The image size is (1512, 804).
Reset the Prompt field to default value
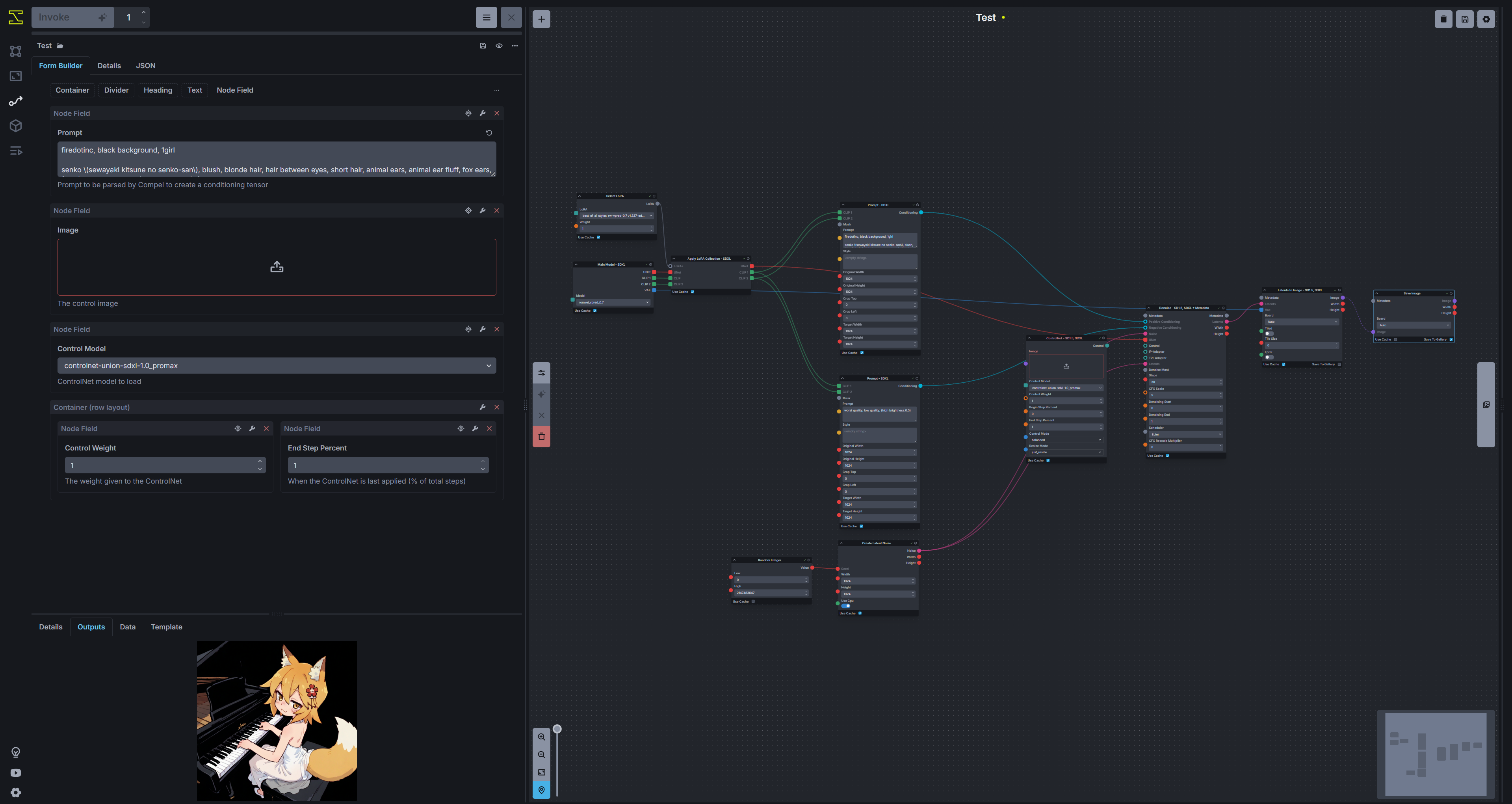tap(489, 133)
